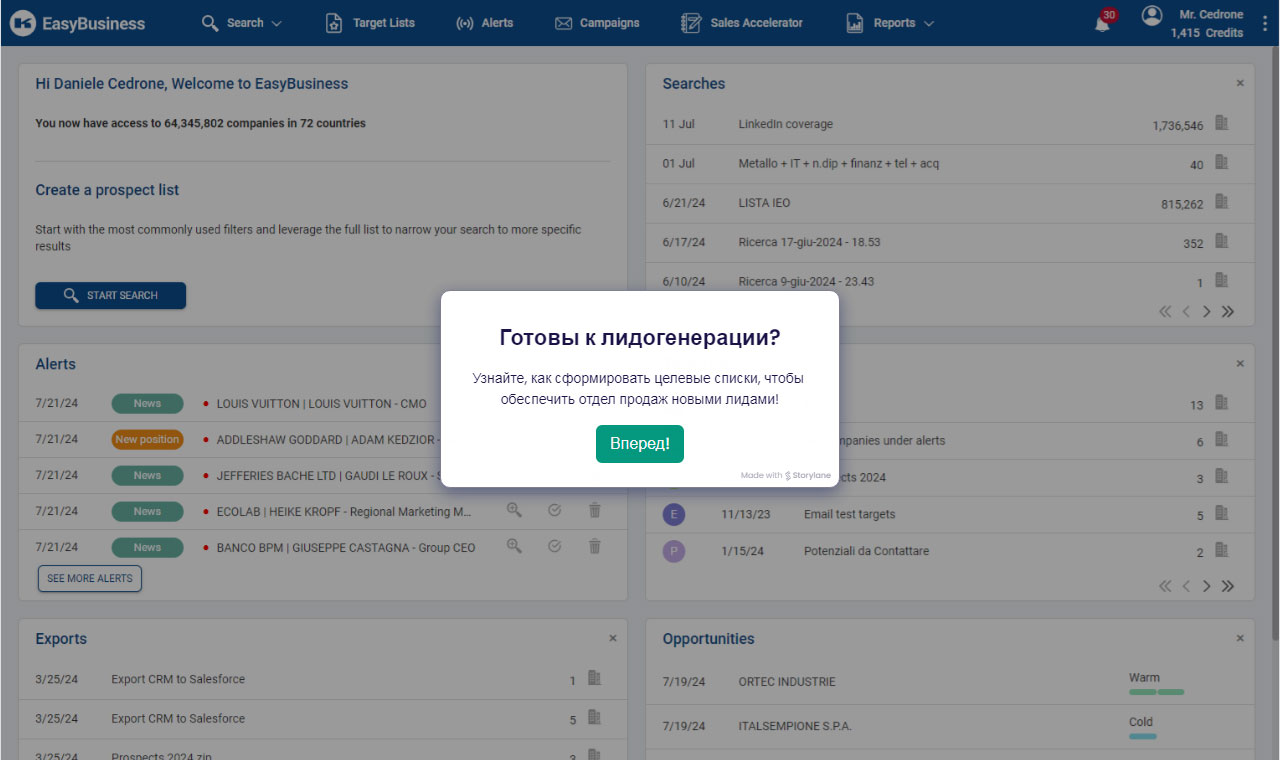Click the green Вперед! button

pyautogui.click(x=640, y=443)
